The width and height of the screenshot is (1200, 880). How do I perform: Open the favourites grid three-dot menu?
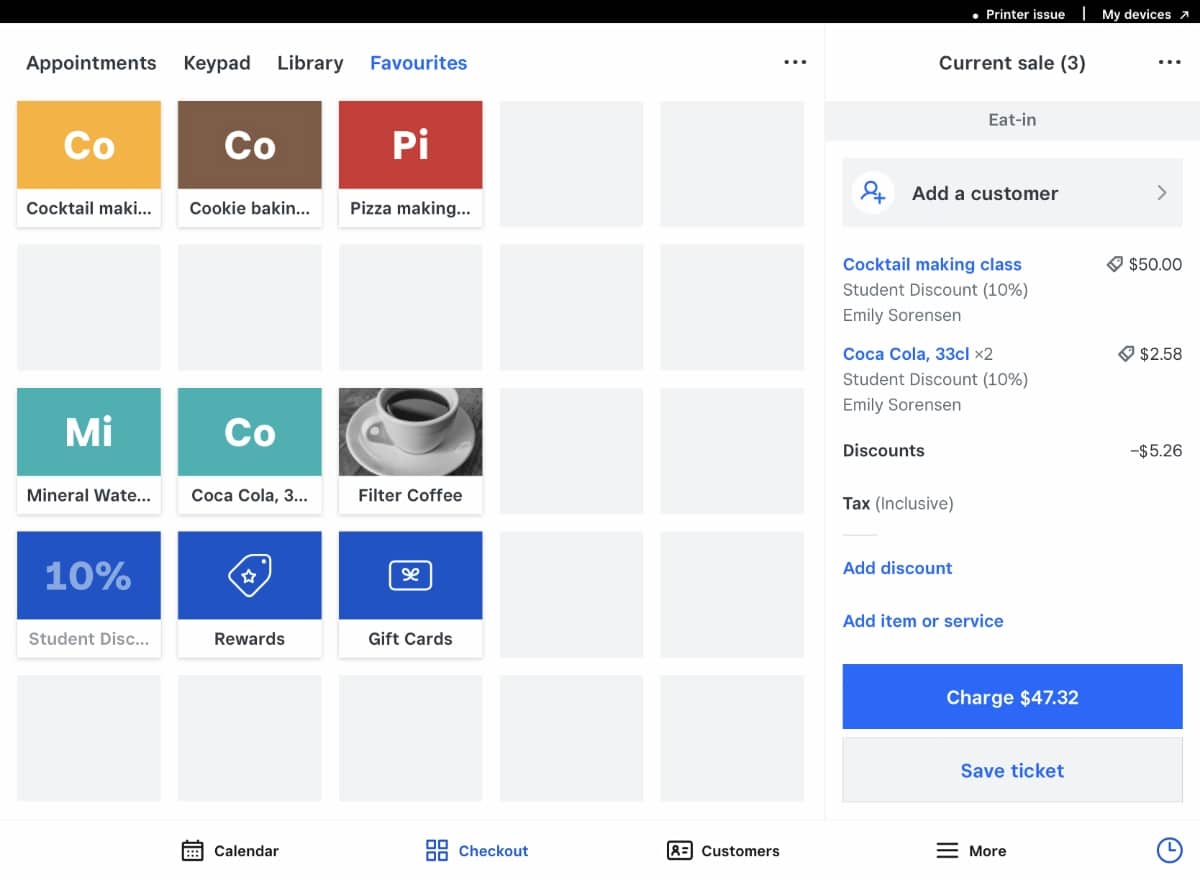coord(795,63)
